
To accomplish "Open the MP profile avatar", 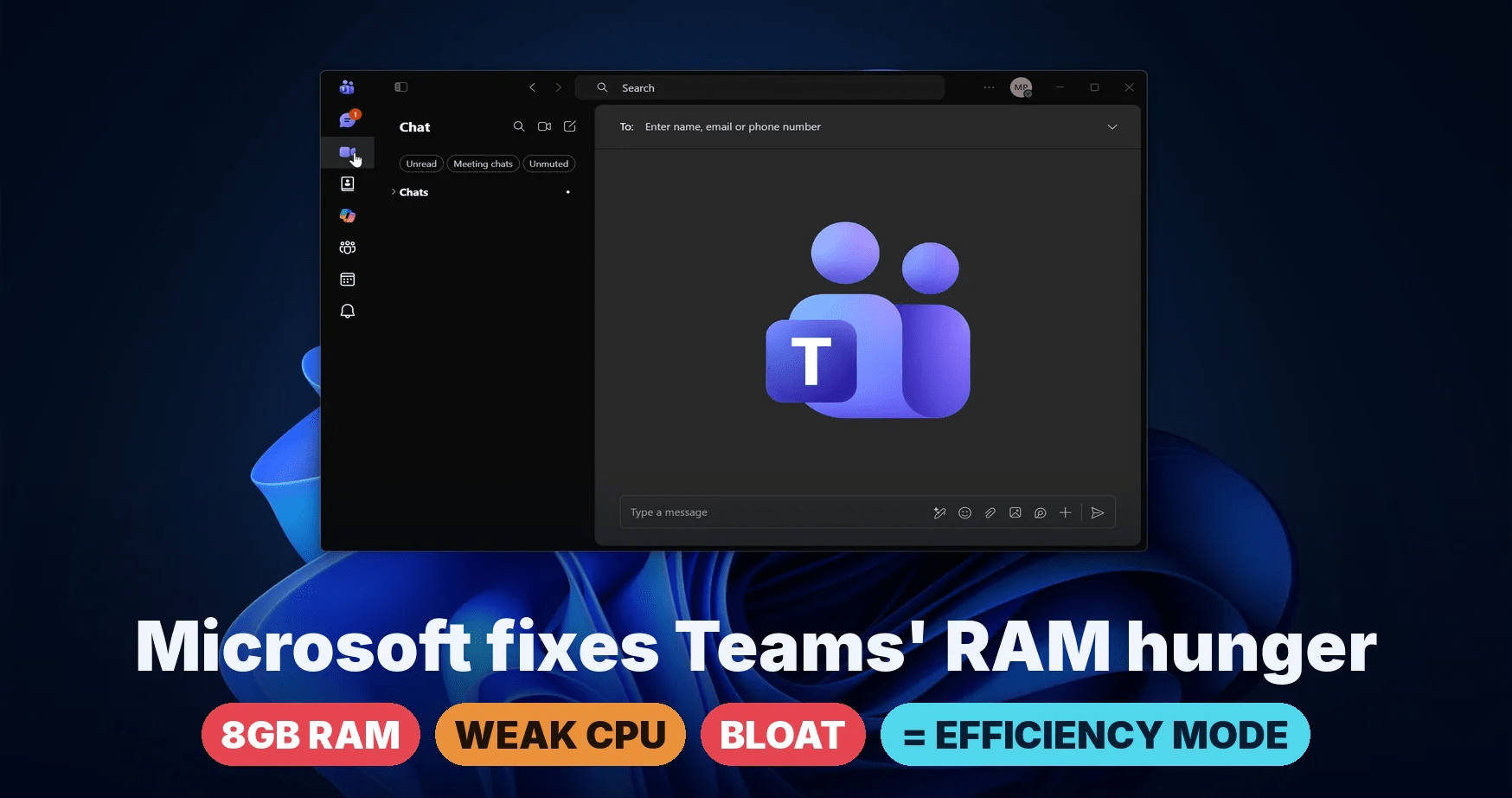I will point(1022,87).
